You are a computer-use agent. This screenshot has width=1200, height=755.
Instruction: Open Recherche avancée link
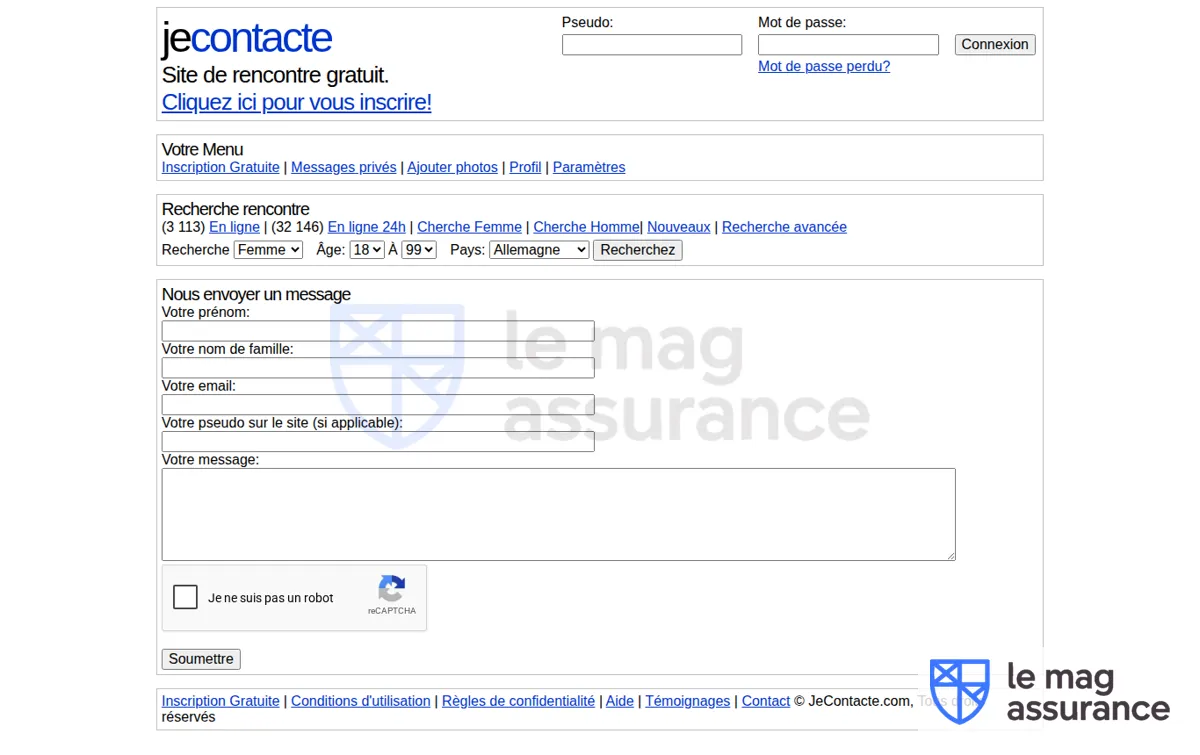(784, 228)
